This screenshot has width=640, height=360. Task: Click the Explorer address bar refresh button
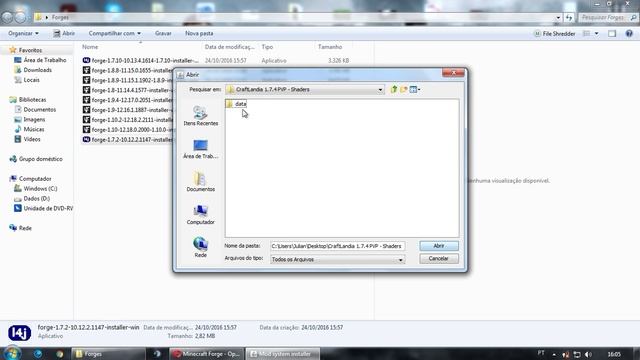569,18
